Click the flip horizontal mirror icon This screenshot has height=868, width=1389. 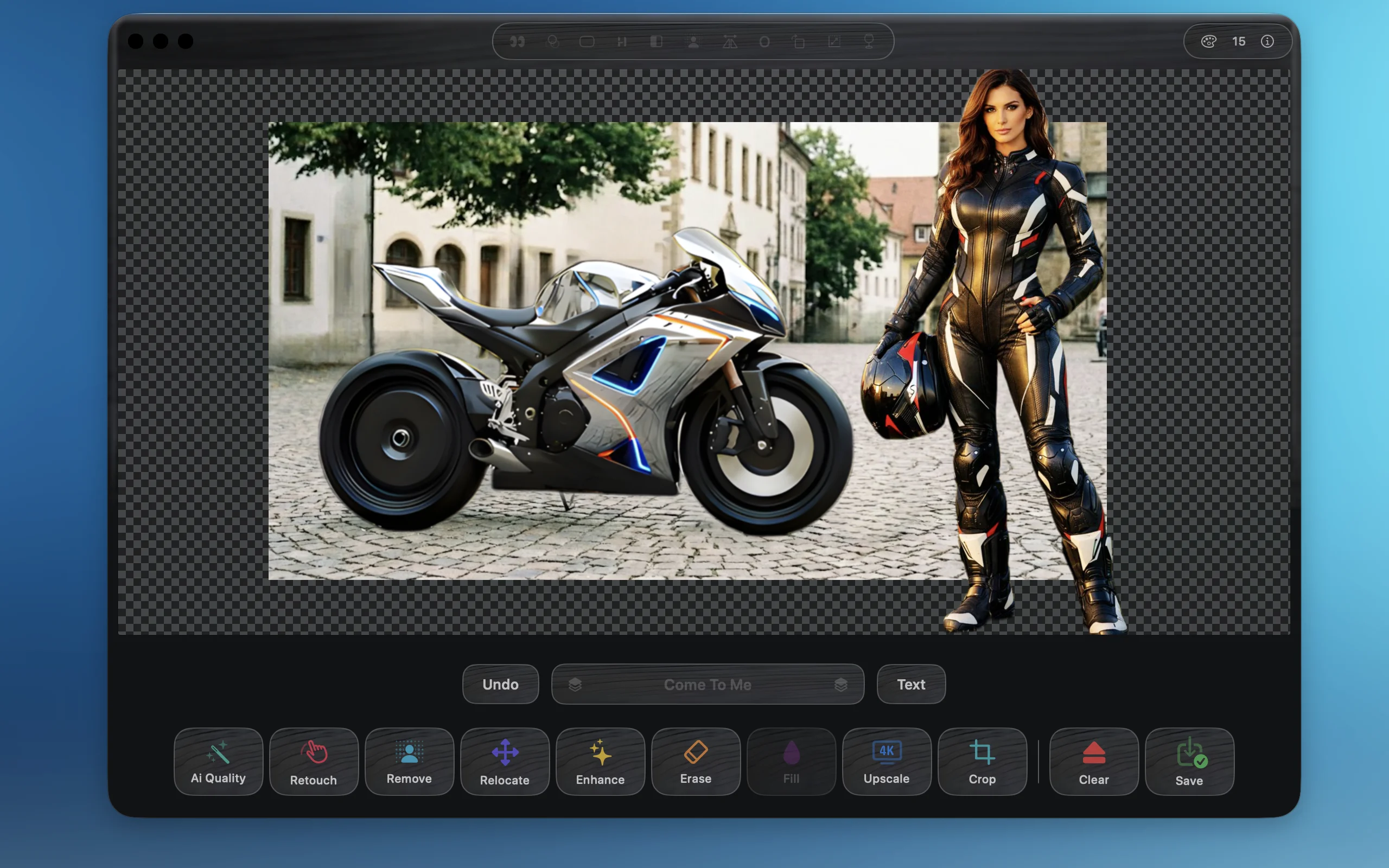tap(730, 41)
